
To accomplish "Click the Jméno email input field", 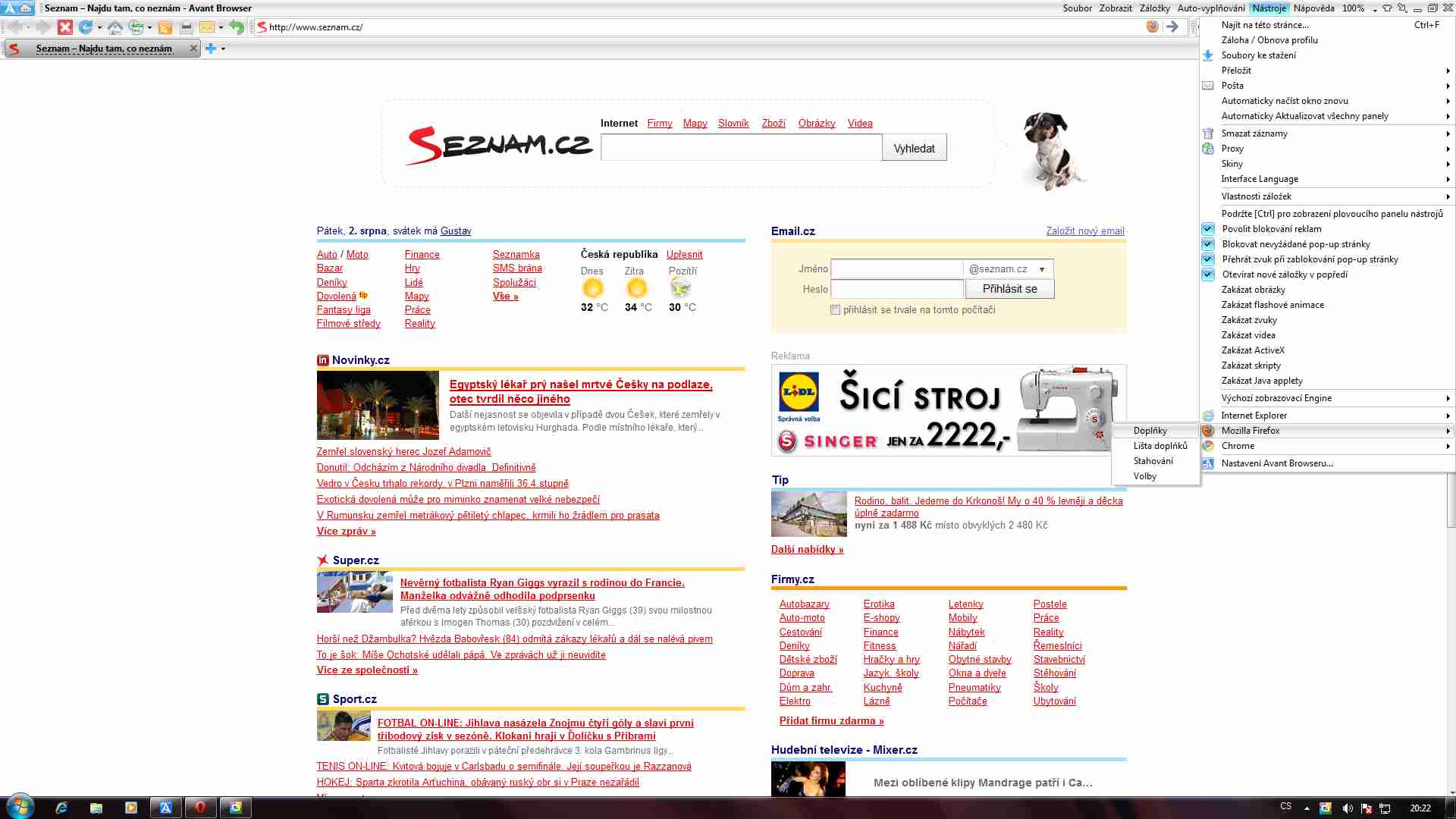I will tap(896, 269).
